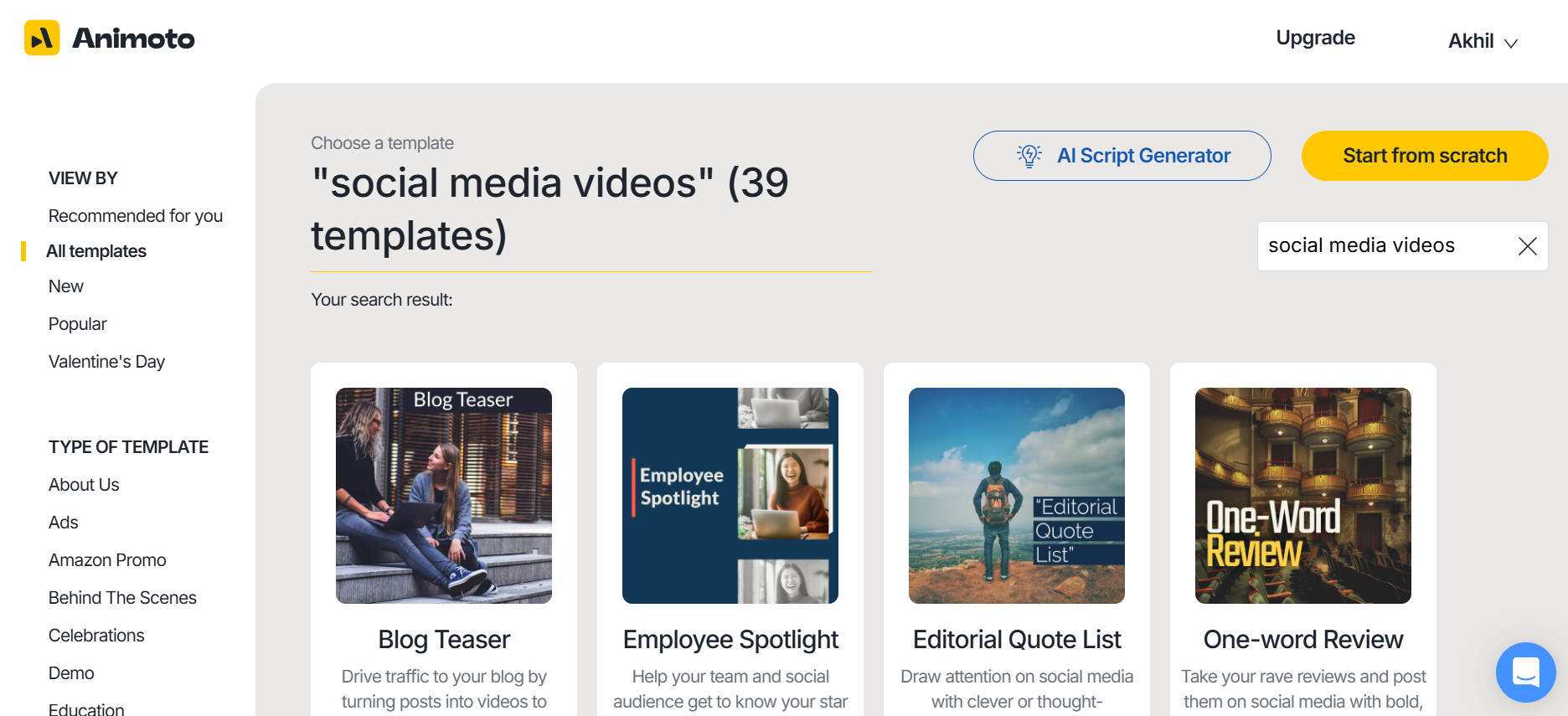This screenshot has width=1568, height=716.
Task: Select the All templates view
Action: click(x=96, y=251)
